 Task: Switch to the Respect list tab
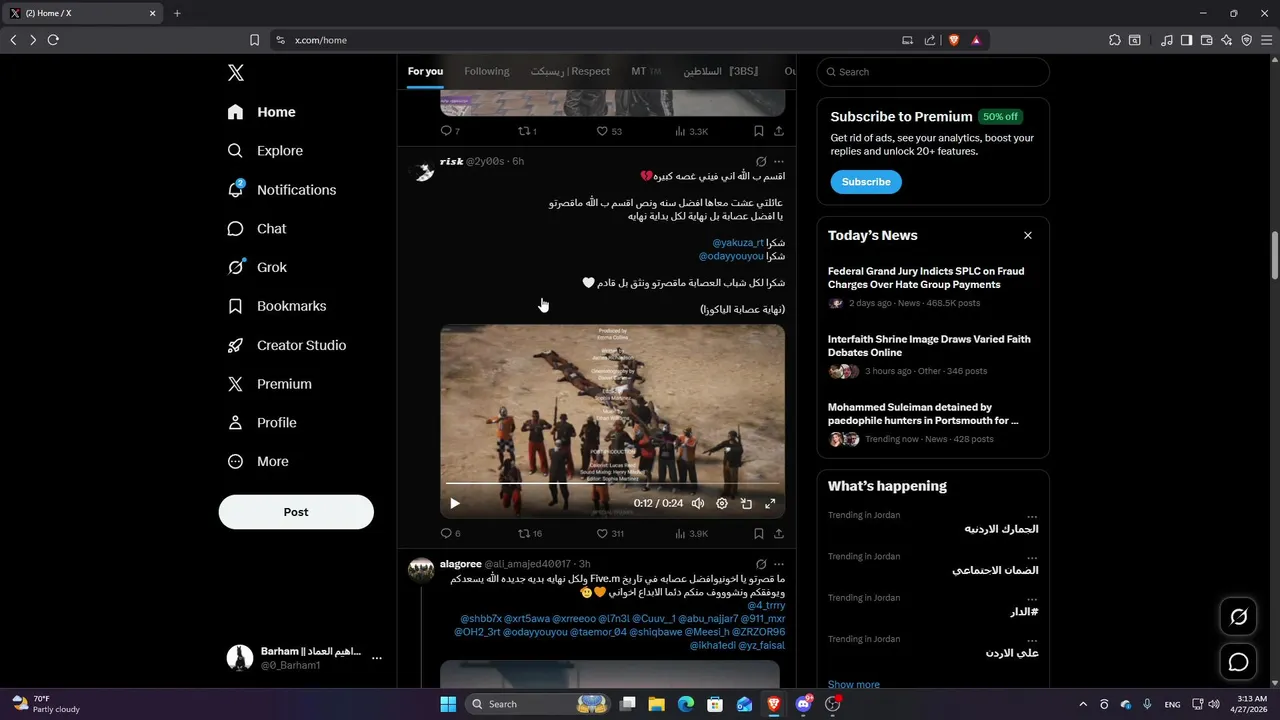(570, 71)
